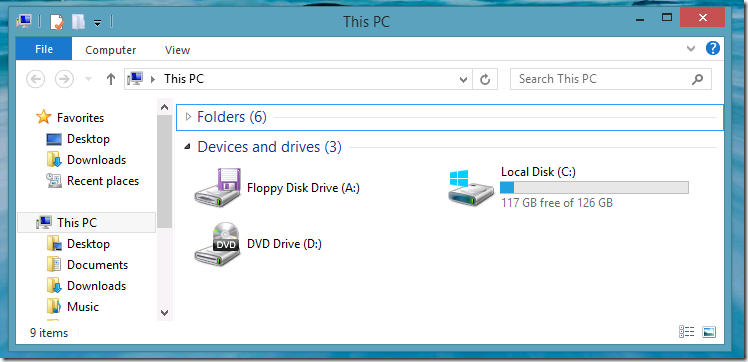Switch to Details view in status bar
This screenshot has height=362, width=748.
point(686,332)
